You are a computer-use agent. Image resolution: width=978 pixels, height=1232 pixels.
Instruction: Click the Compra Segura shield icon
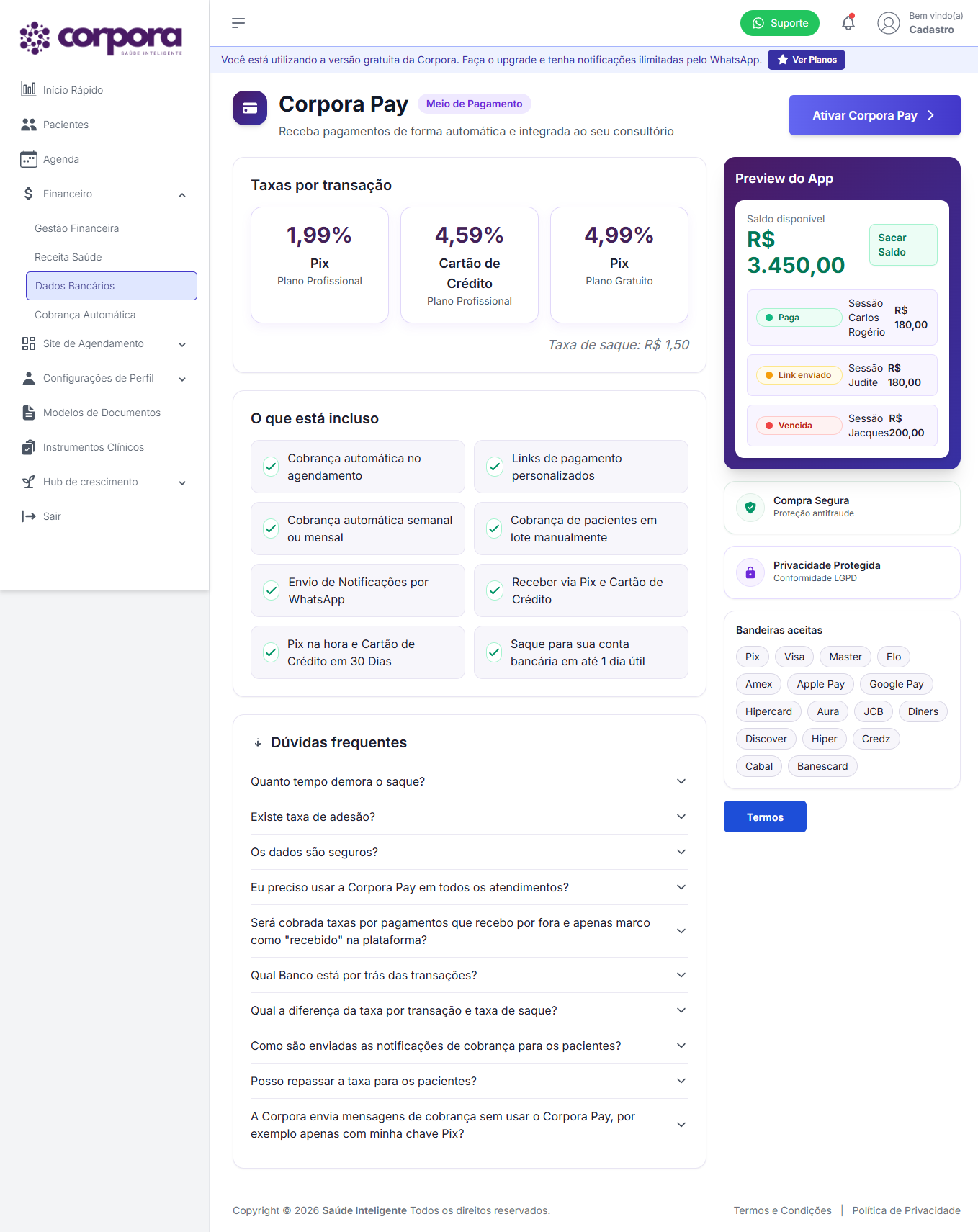tap(750, 507)
